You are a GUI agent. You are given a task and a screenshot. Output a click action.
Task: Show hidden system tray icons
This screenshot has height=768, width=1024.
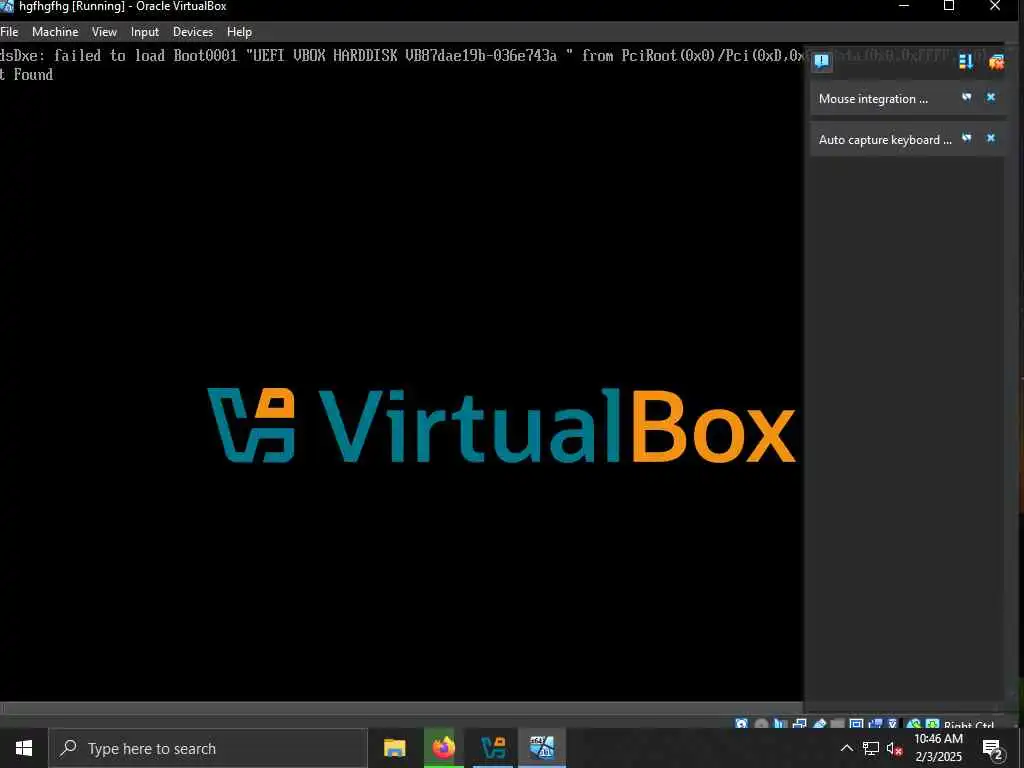(846, 748)
